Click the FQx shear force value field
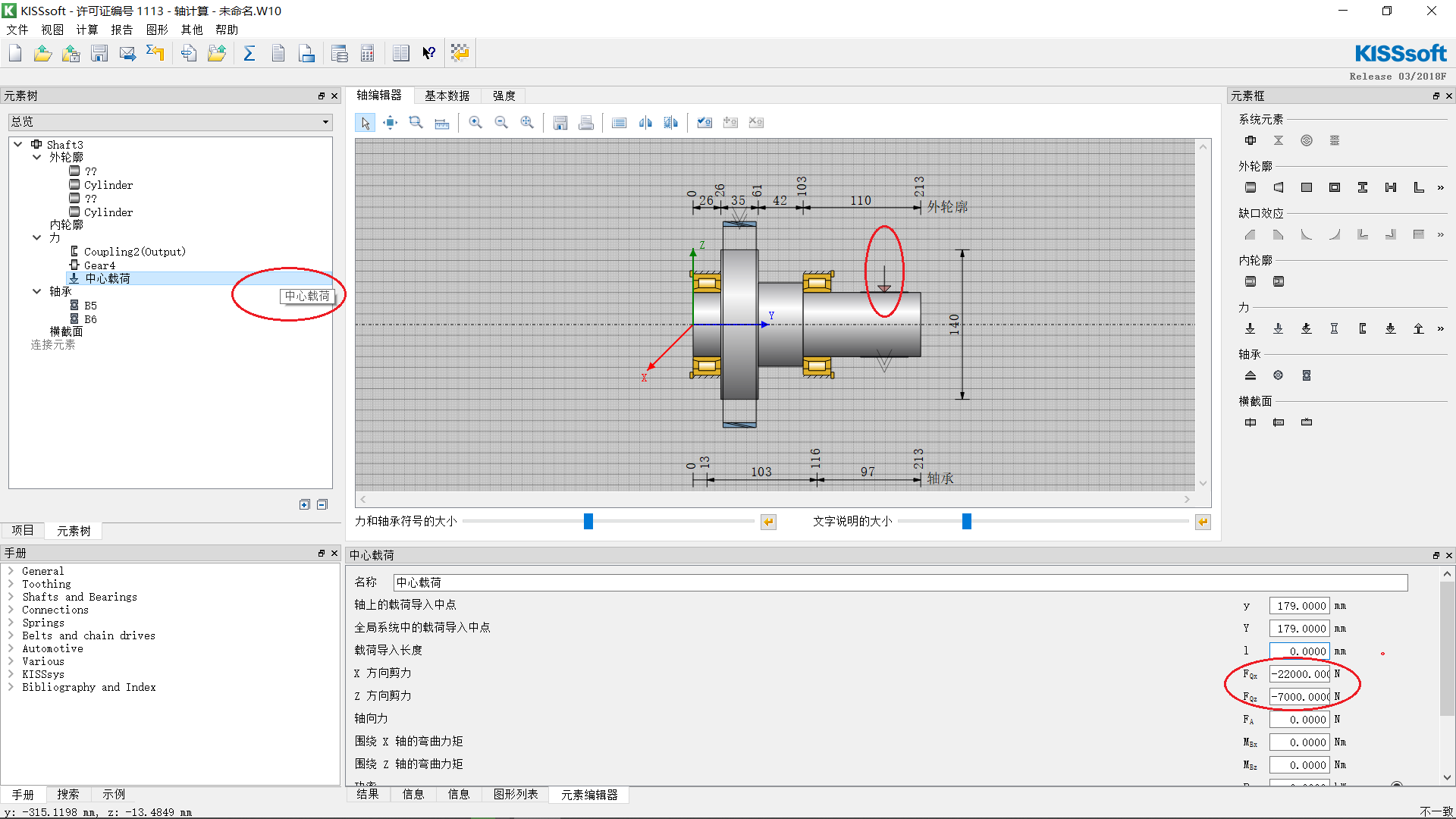Screen dimensions: 1456x819 (x=1300, y=674)
